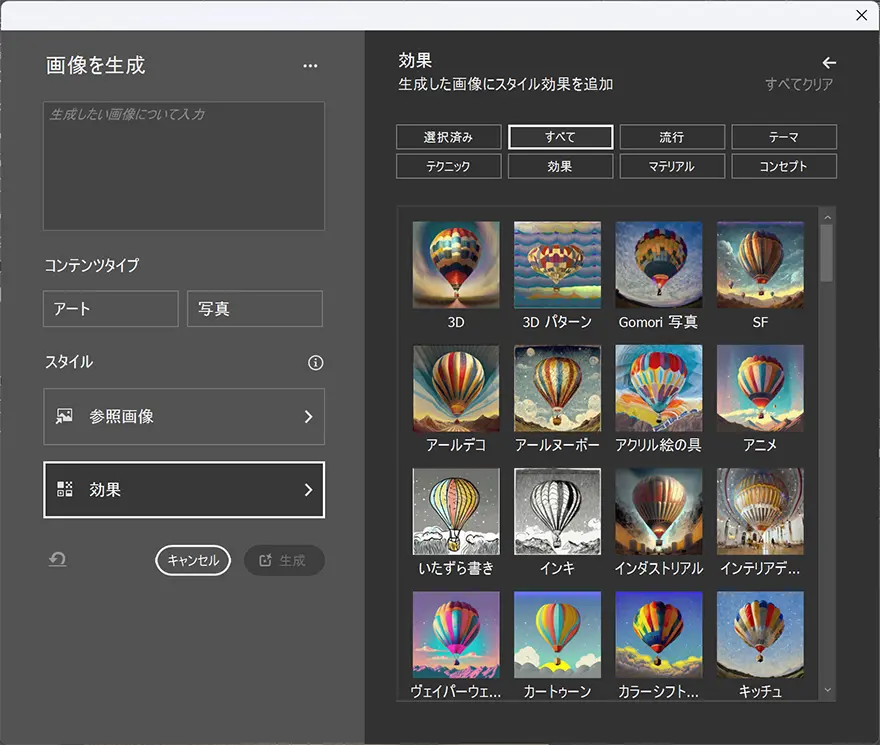880x745 pixels.
Task: Click the 効果 grid icon
Action: [65, 489]
